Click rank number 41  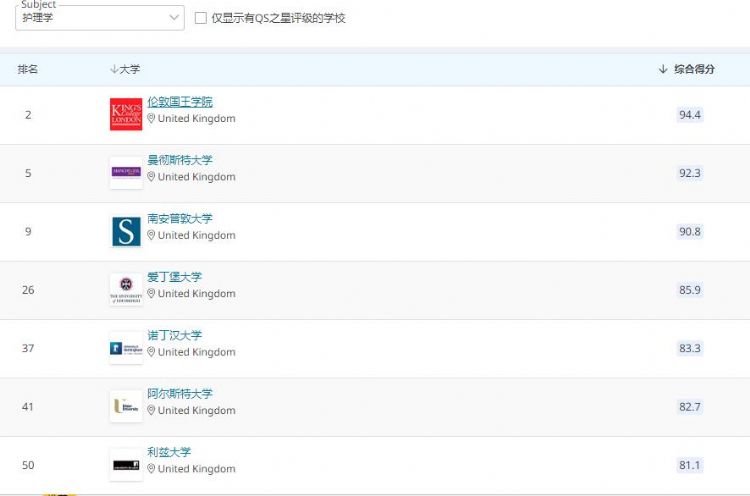pyautogui.click(x=28, y=407)
